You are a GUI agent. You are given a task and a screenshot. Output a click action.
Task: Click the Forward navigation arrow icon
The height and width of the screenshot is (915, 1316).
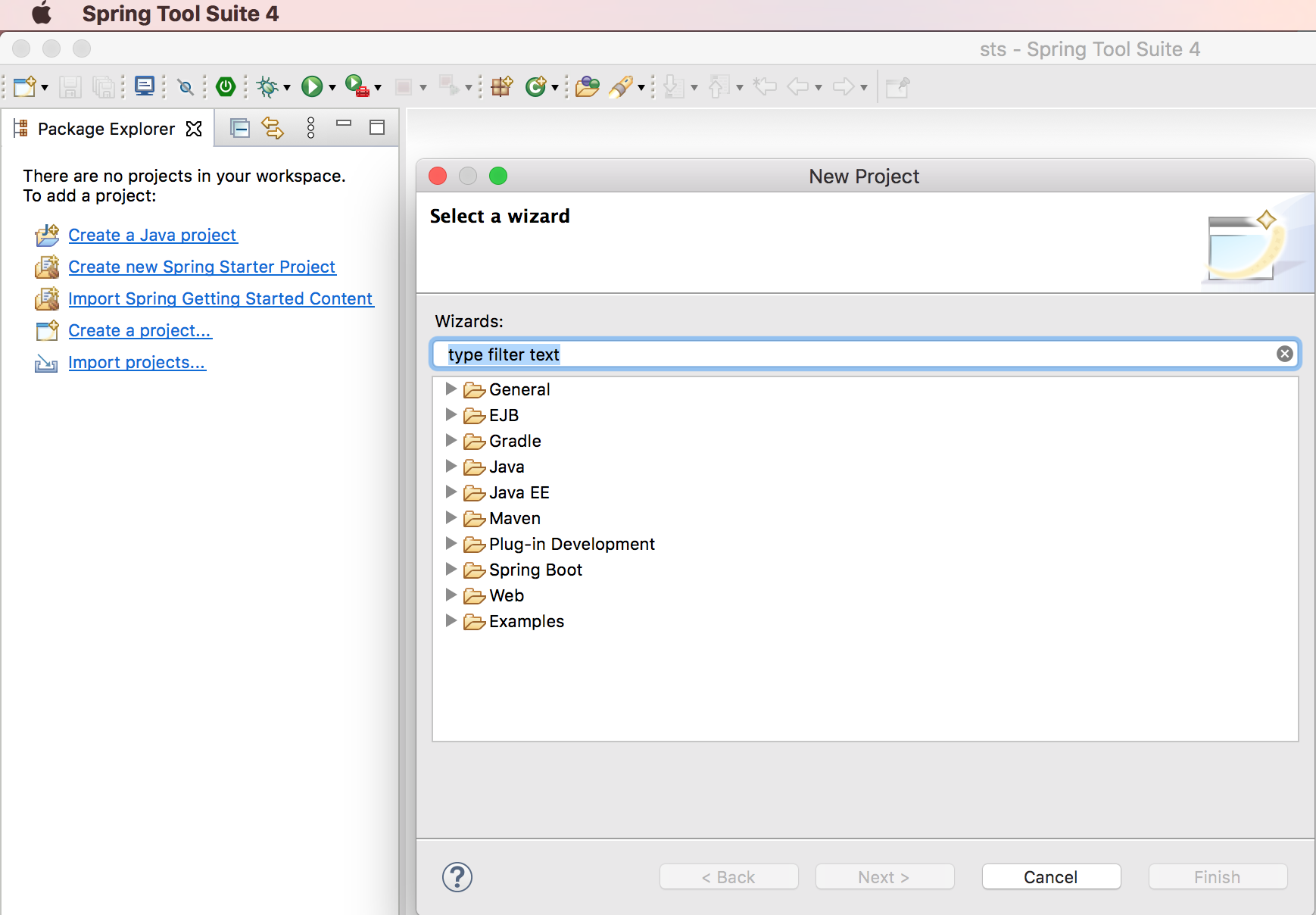(844, 86)
